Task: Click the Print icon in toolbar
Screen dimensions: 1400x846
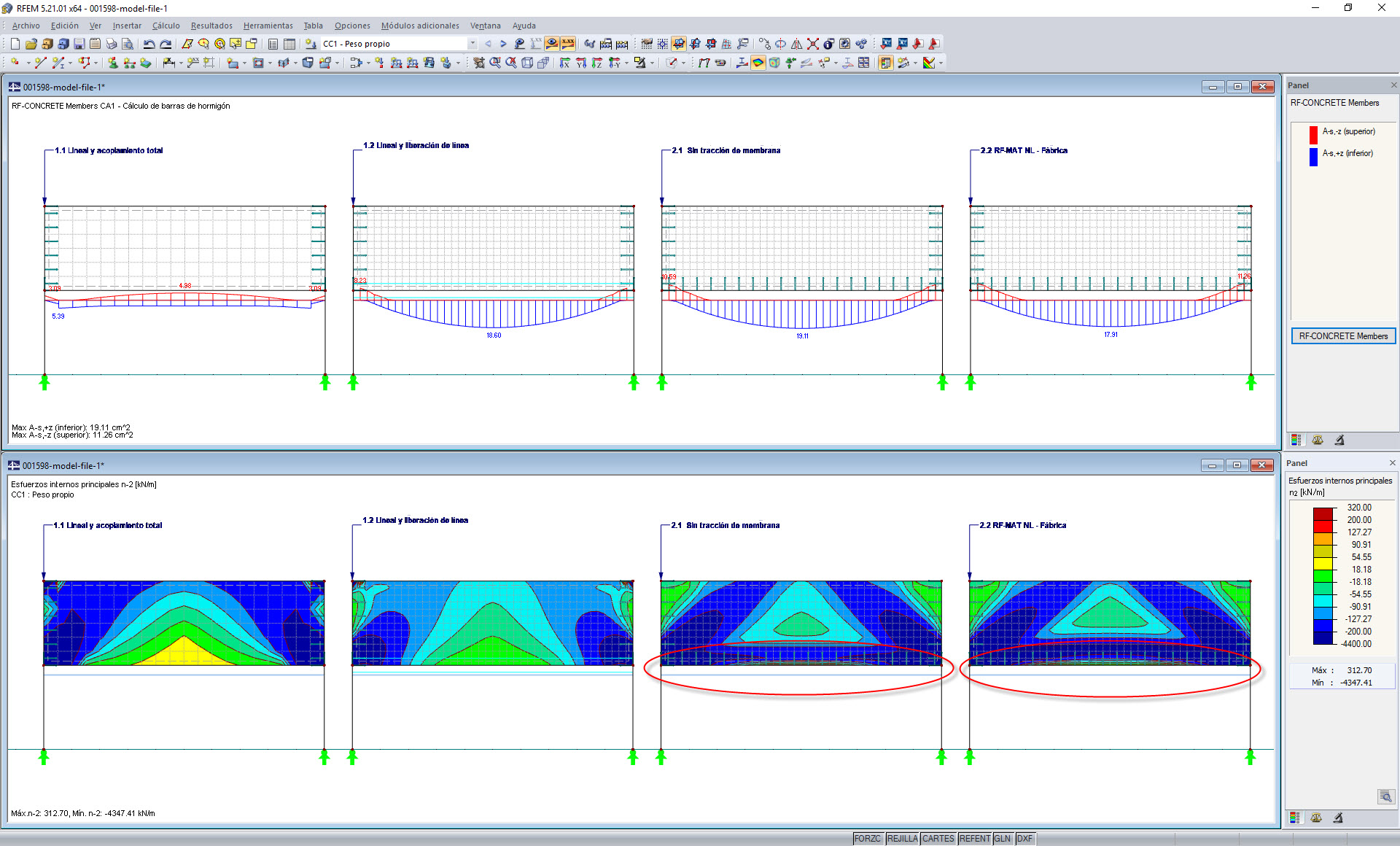Action: (111, 44)
